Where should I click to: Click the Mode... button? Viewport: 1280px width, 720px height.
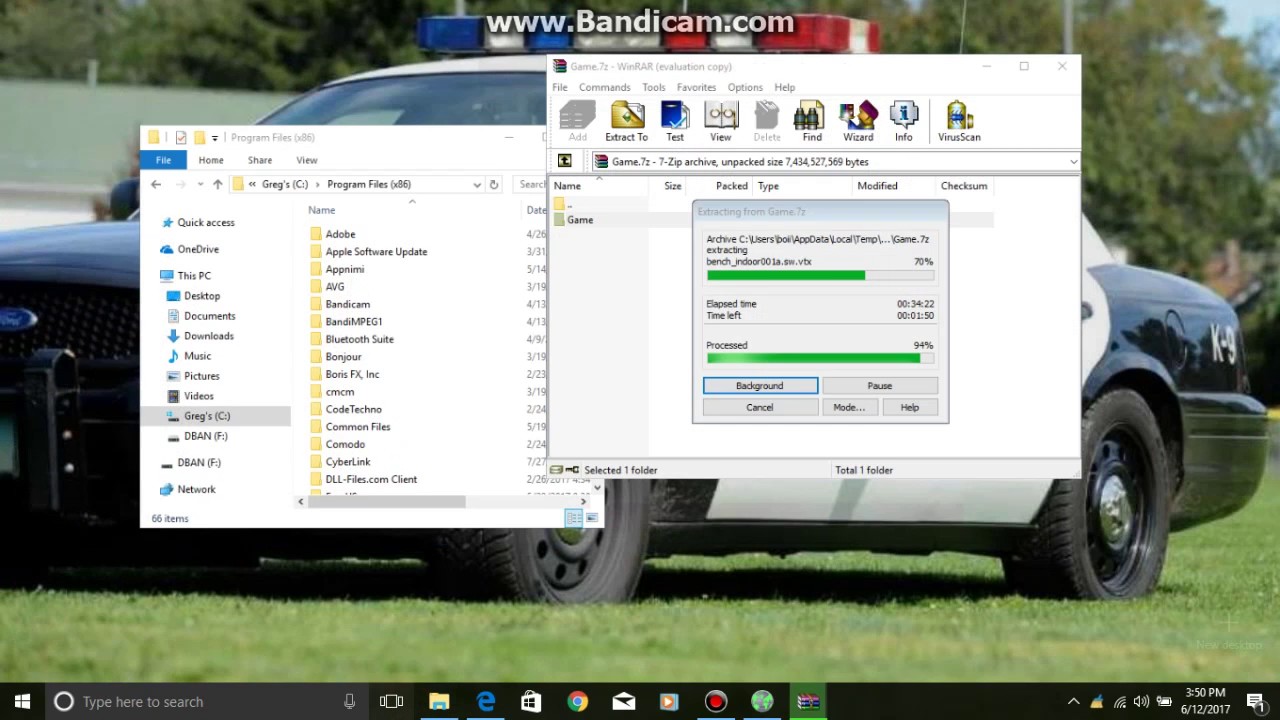[849, 407]
